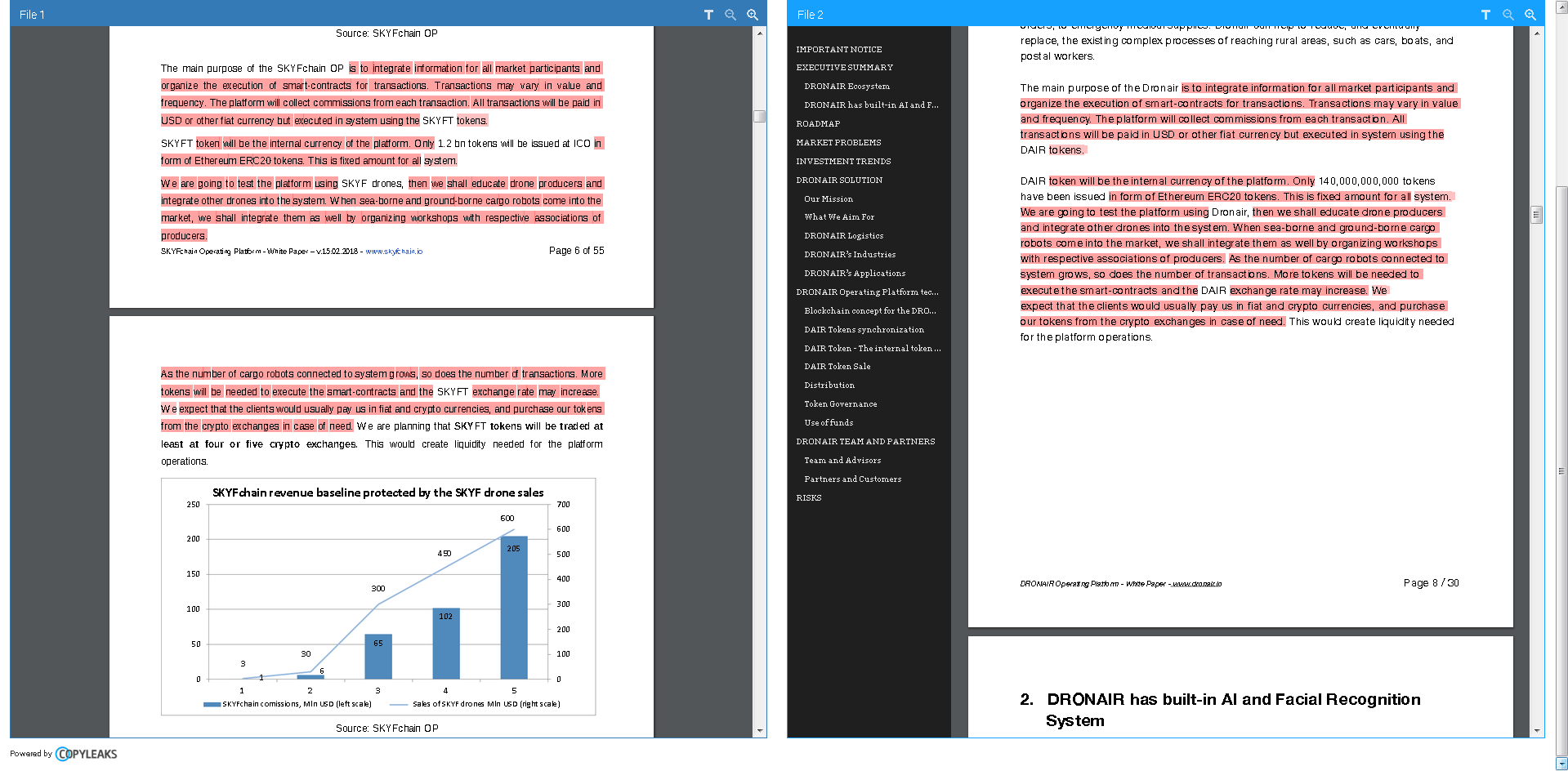
Task: Zoom in the File 1 document
Action: tap(753, 15)
